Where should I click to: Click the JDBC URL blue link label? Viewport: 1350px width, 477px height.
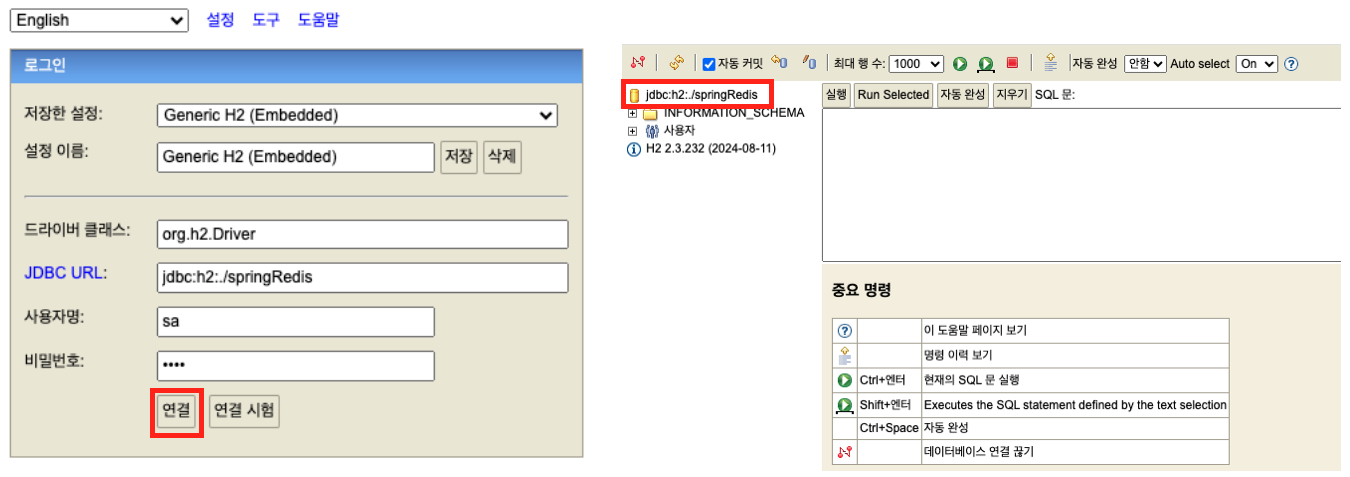(x=65, y=273)
